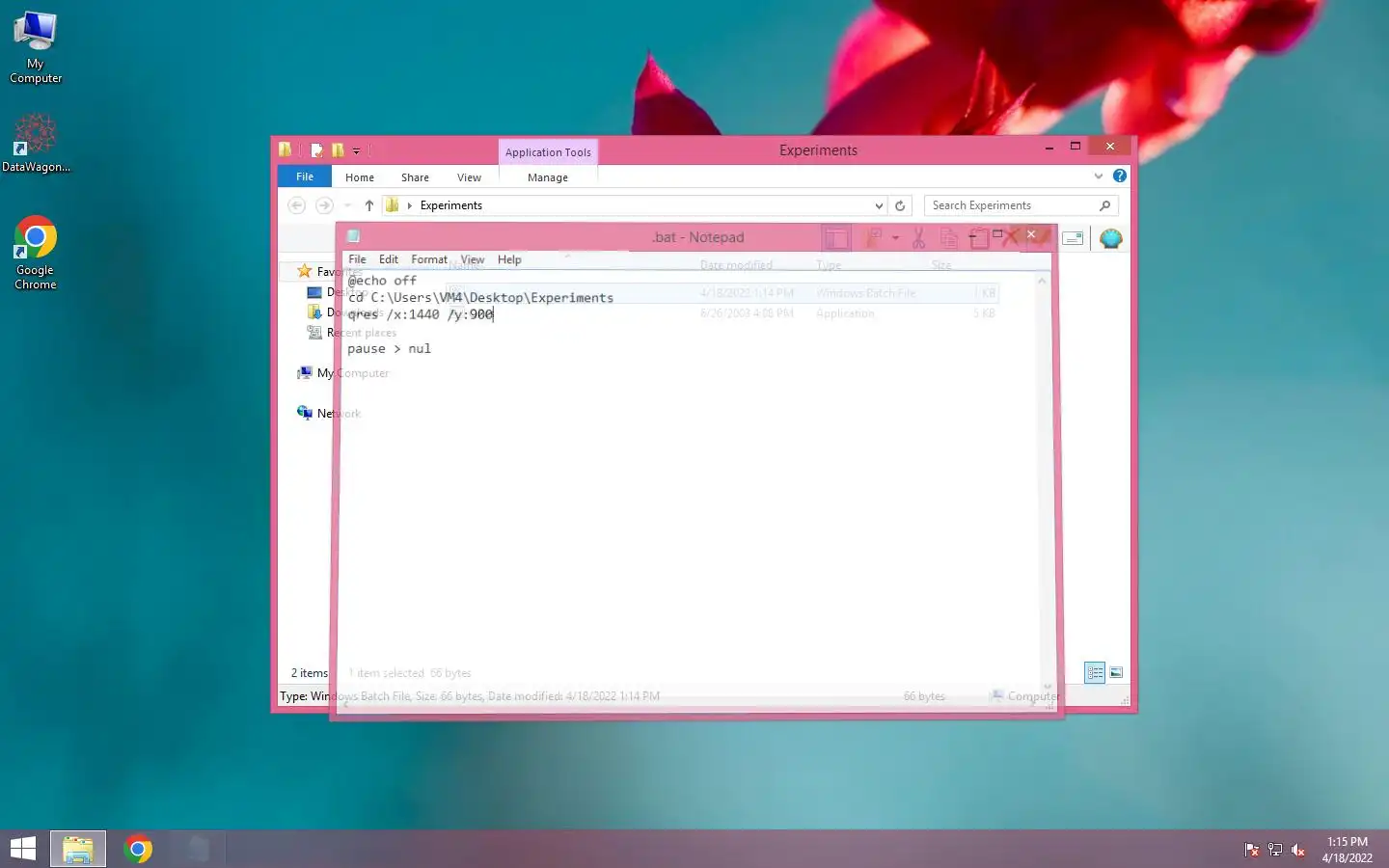The image size is (1389, 868).
Task: Select the Favorites star in the navigation pane
Action: point(305,271)
